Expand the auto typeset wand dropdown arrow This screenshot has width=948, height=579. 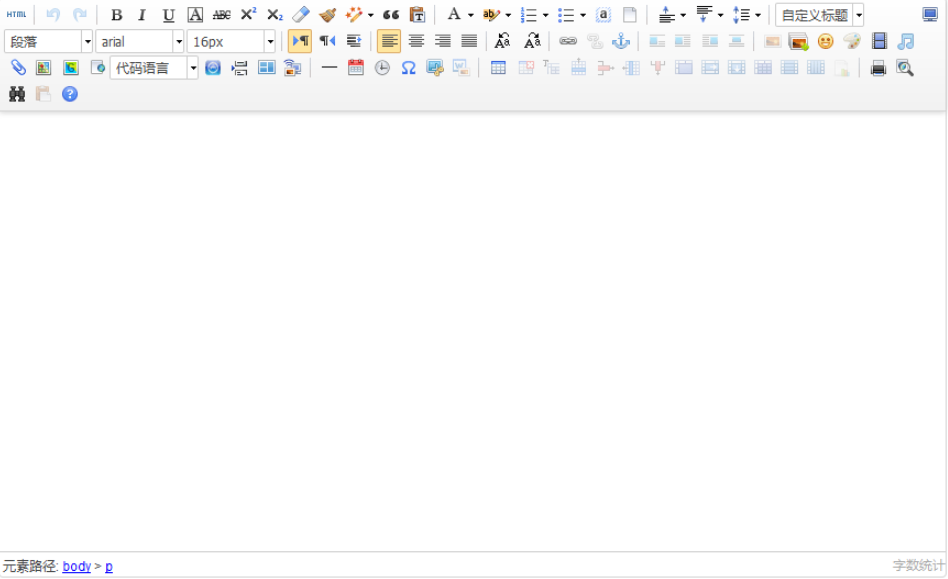point(371,16)
